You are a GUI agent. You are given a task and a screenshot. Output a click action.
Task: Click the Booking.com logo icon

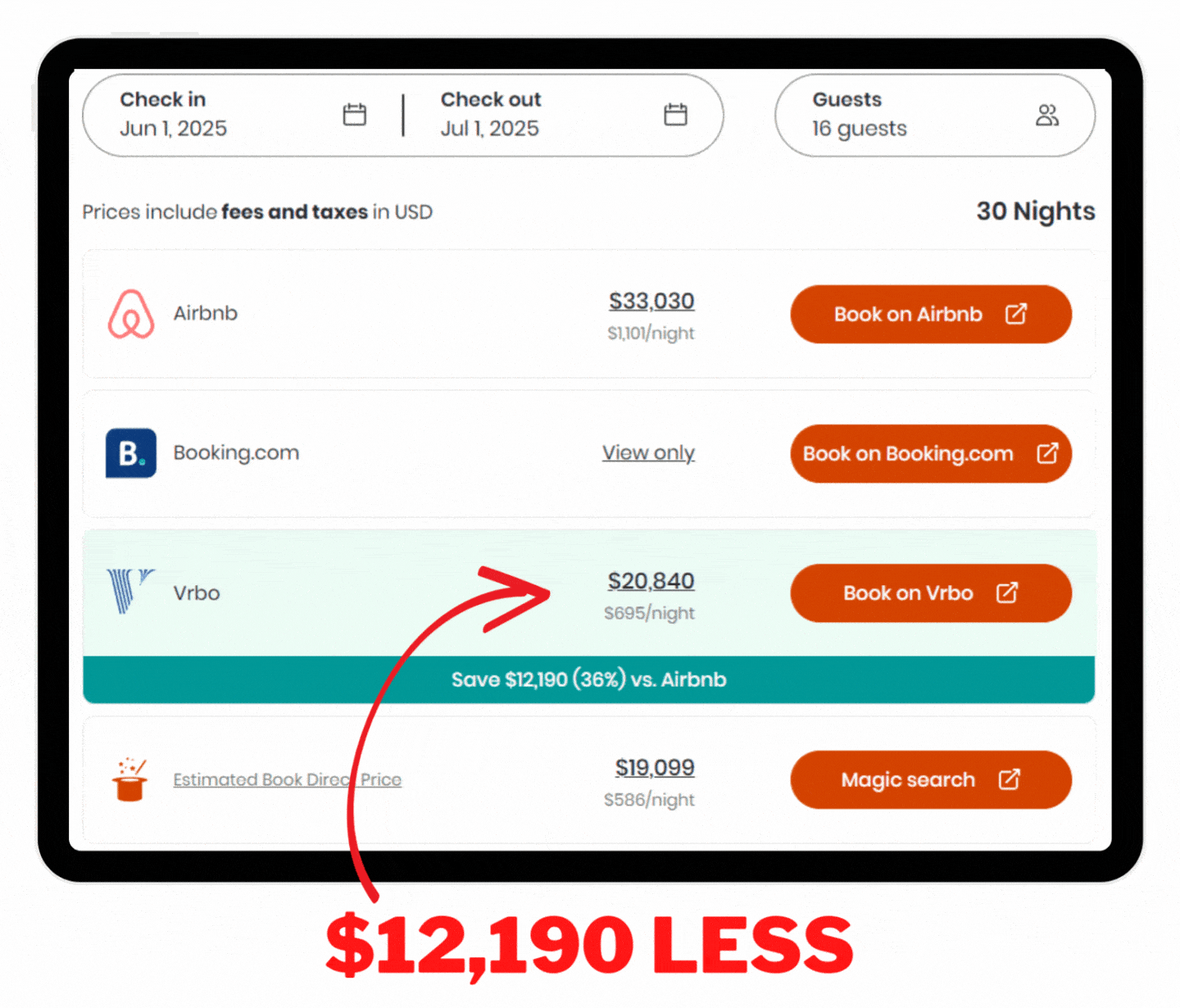point(131,453)
